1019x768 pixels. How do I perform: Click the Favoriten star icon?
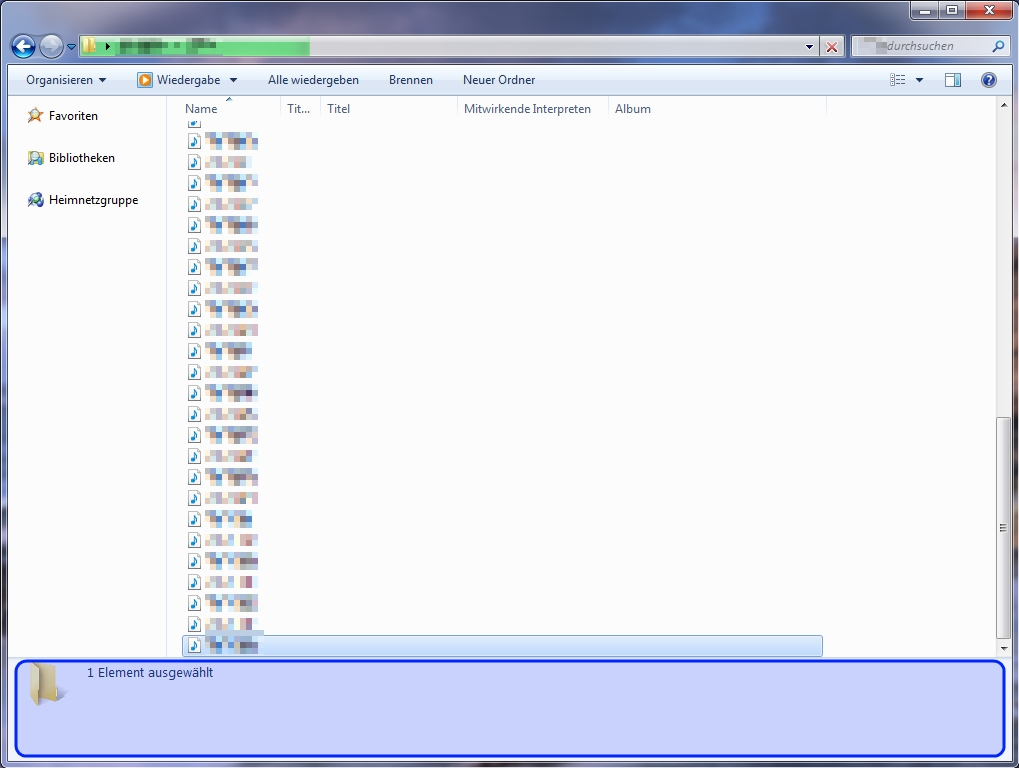(x=35, y=116)
